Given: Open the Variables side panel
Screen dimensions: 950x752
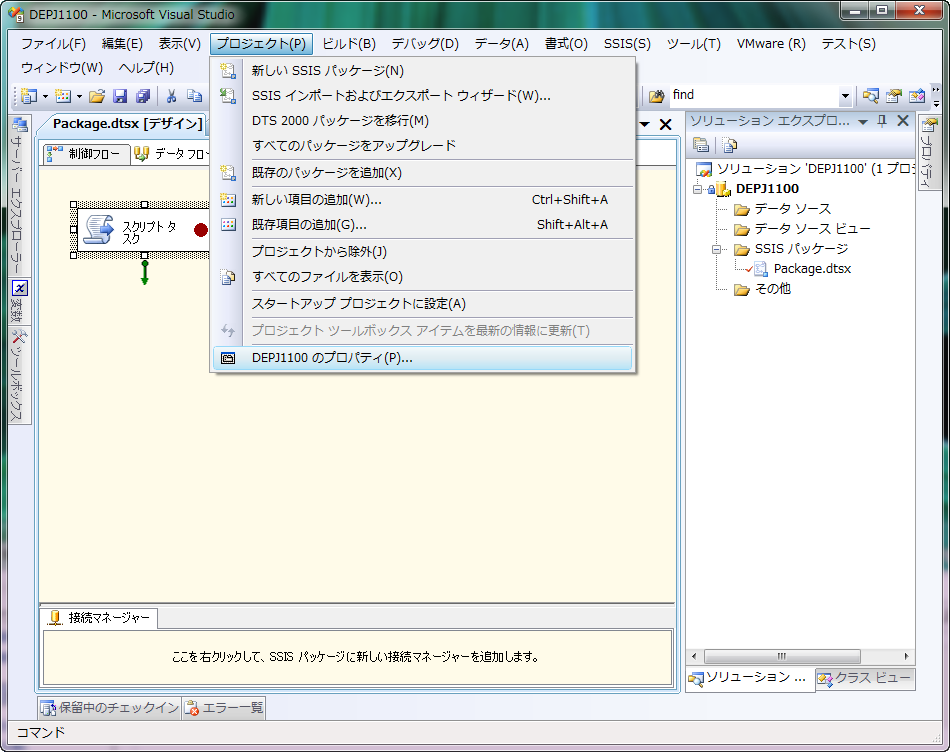Looking at the screenshot, I should [19, 301].
